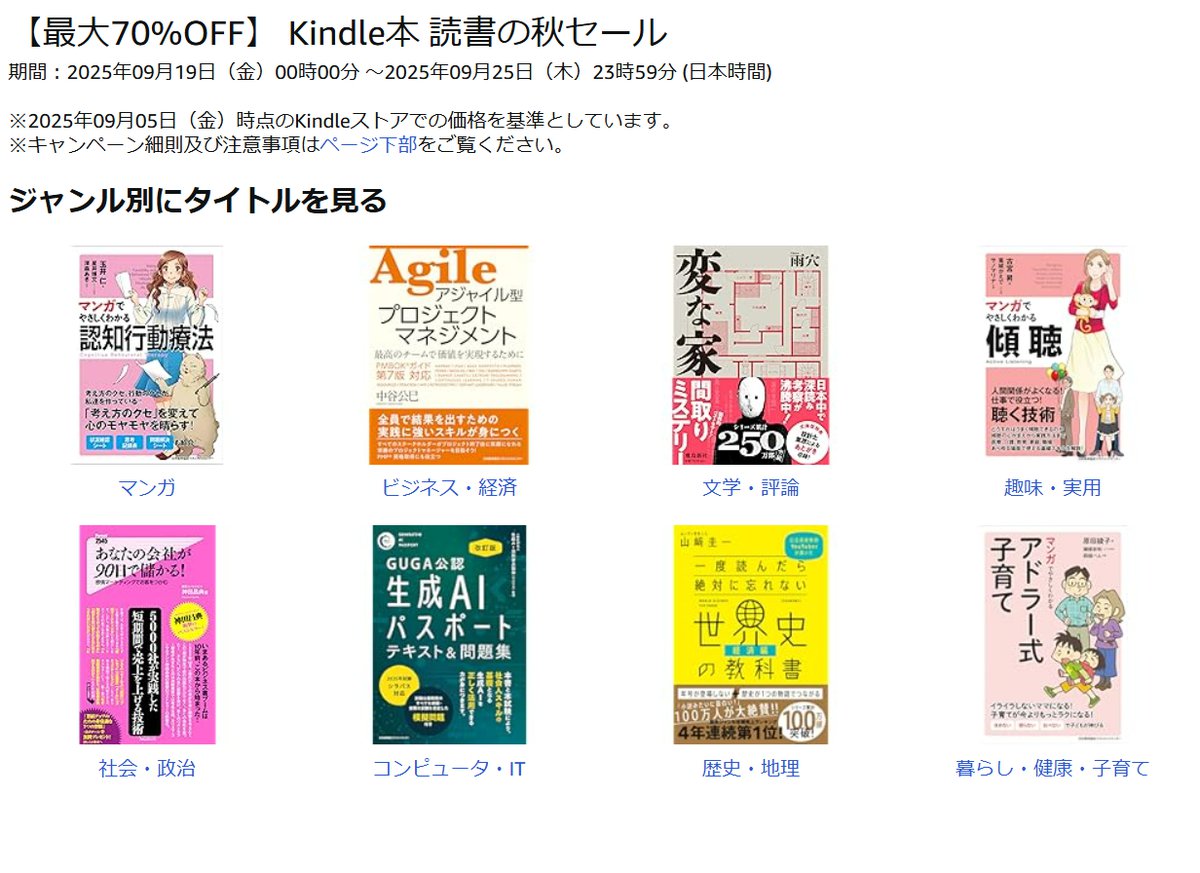This screenshot has width=1200, height=873.
Task: Open the マンガ genre link
Action: (x=147, y=488)
